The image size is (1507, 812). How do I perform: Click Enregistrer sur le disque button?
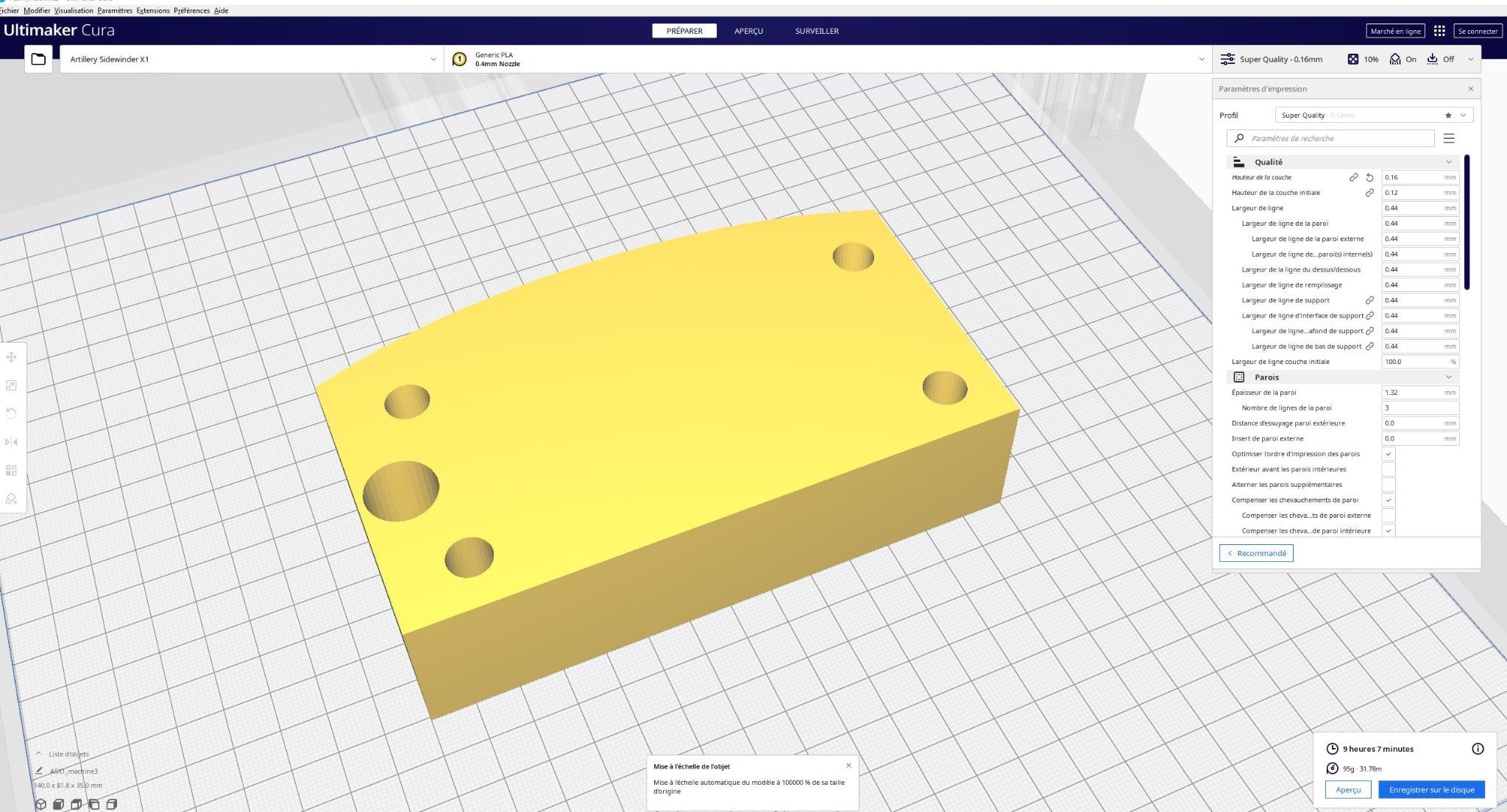(x=1431, y=789)
